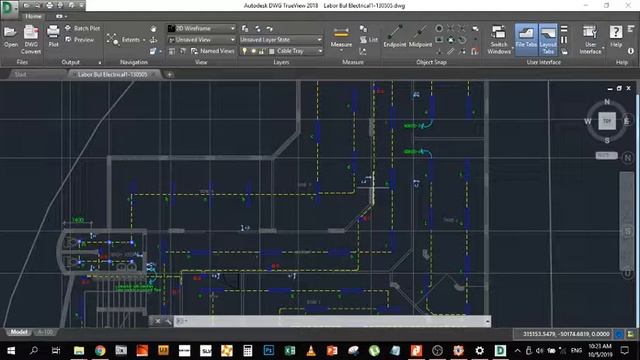Click the ViewCube TOP face
This screenshot has width=640, height=360.
(x=607, y=121)
